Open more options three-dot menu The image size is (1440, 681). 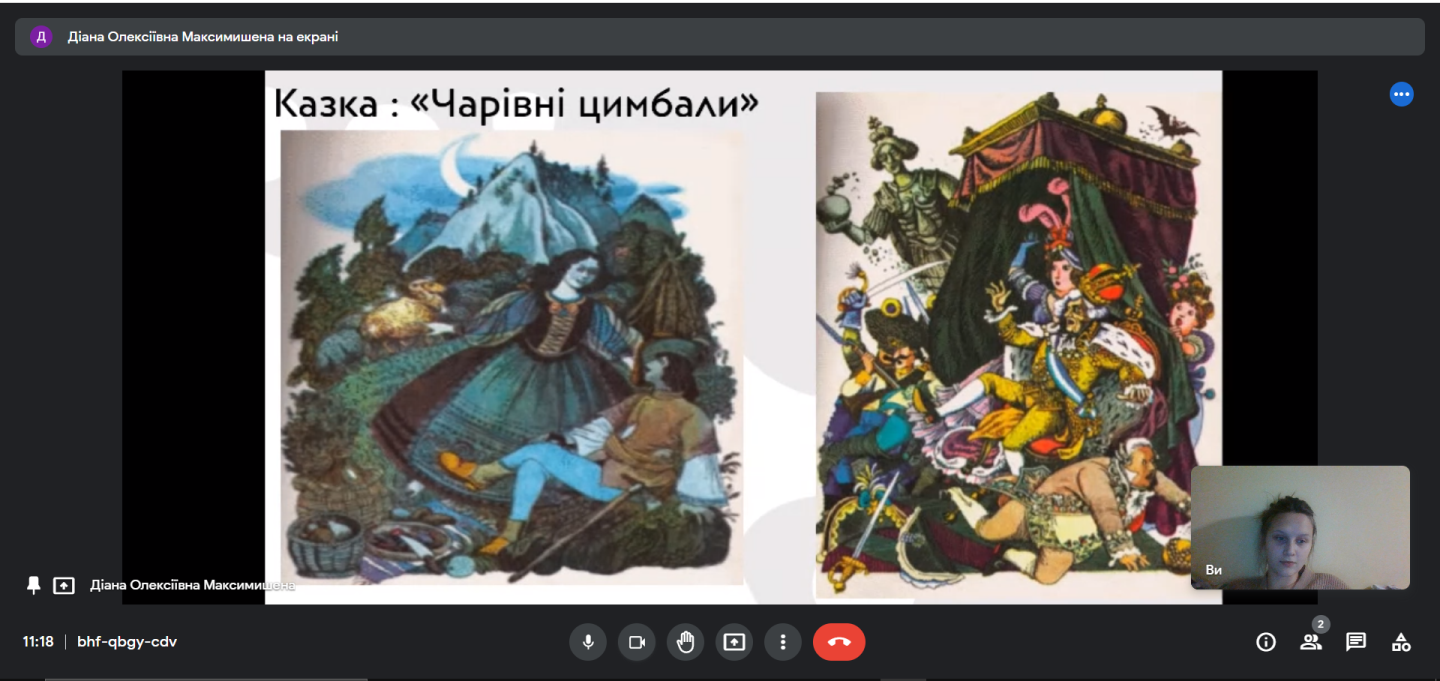tap(783, 642)
